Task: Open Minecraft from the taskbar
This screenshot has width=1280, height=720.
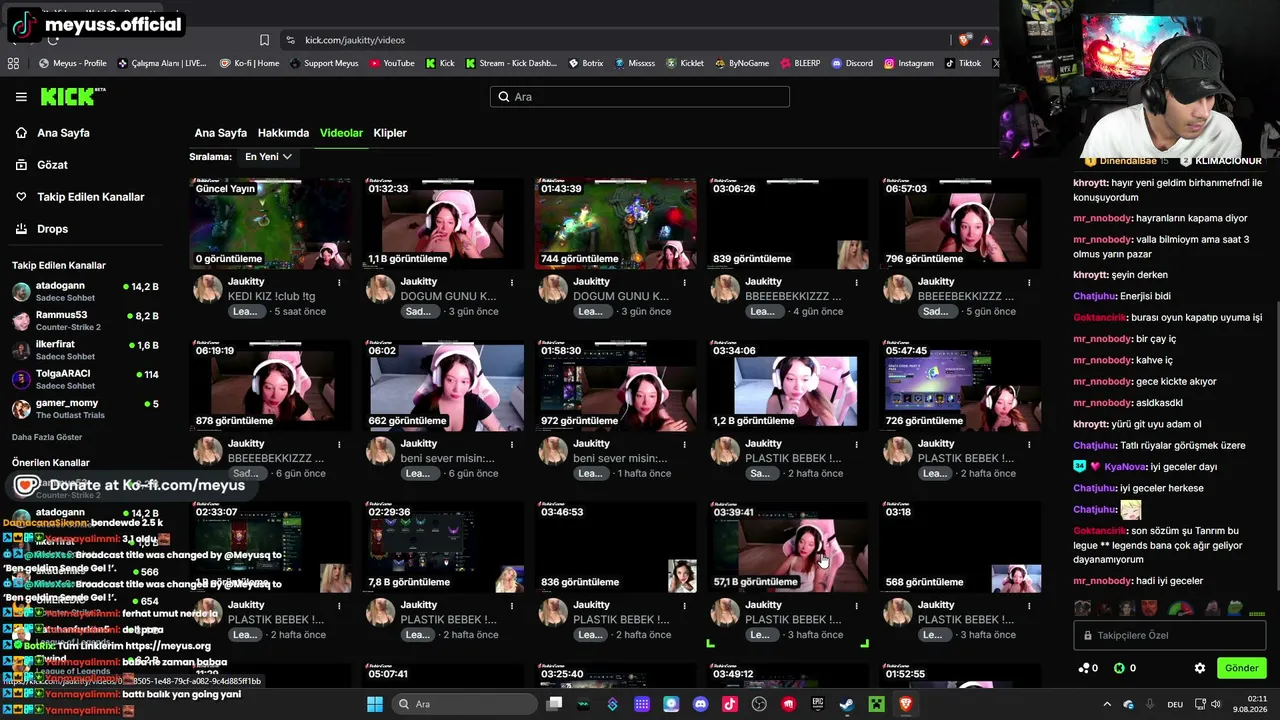Action: pyautogui.click(x=876, y=704)
